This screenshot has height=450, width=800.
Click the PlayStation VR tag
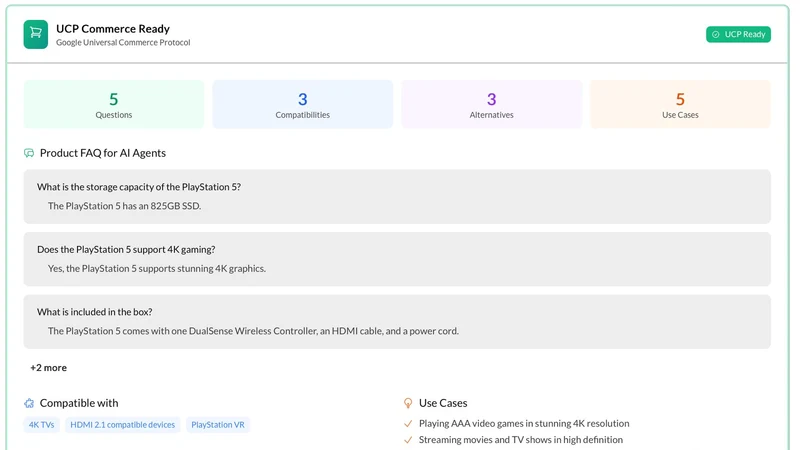pyautogui.click(x=218, y=424)
